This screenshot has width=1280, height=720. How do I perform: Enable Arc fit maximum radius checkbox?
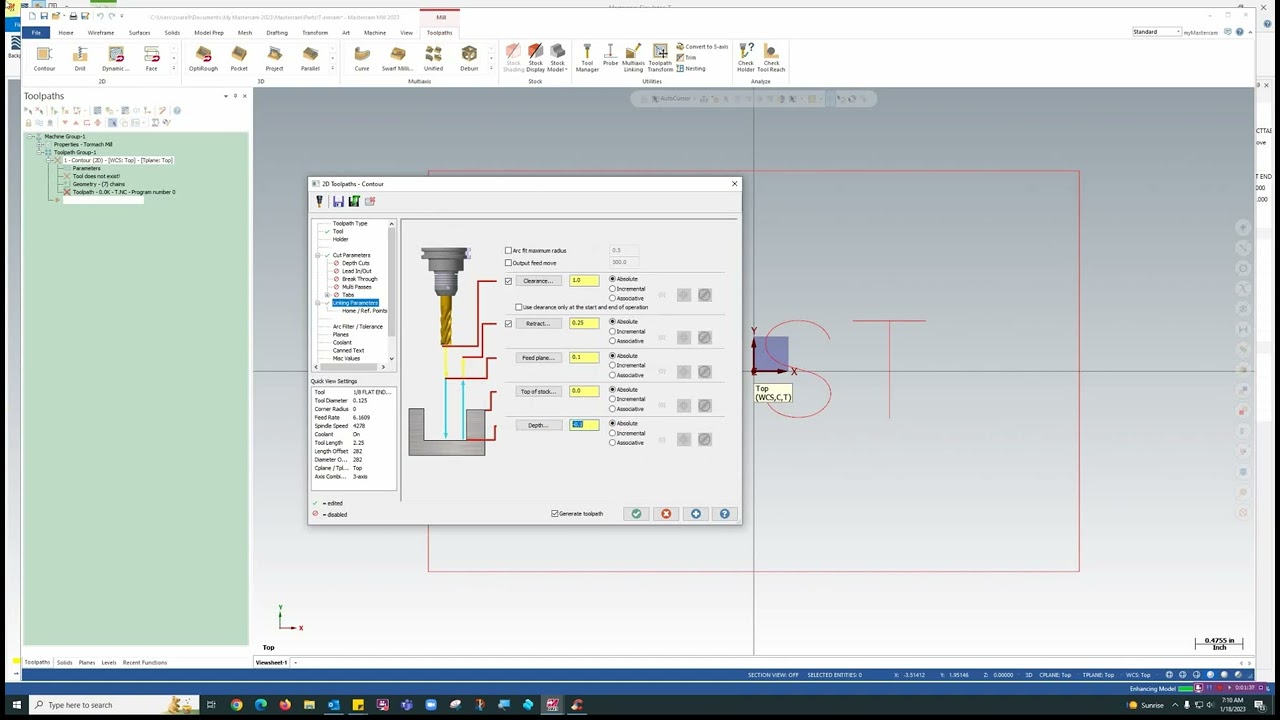[508, 250]
